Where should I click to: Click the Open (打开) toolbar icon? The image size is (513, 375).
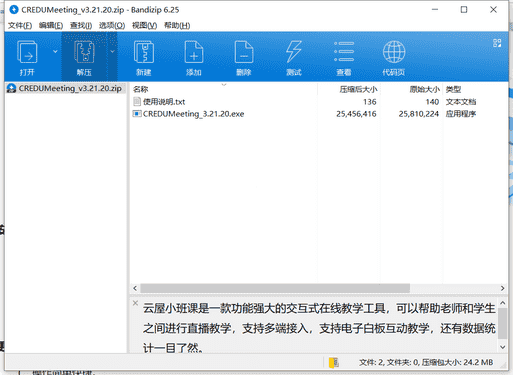[x=27, y=52]
